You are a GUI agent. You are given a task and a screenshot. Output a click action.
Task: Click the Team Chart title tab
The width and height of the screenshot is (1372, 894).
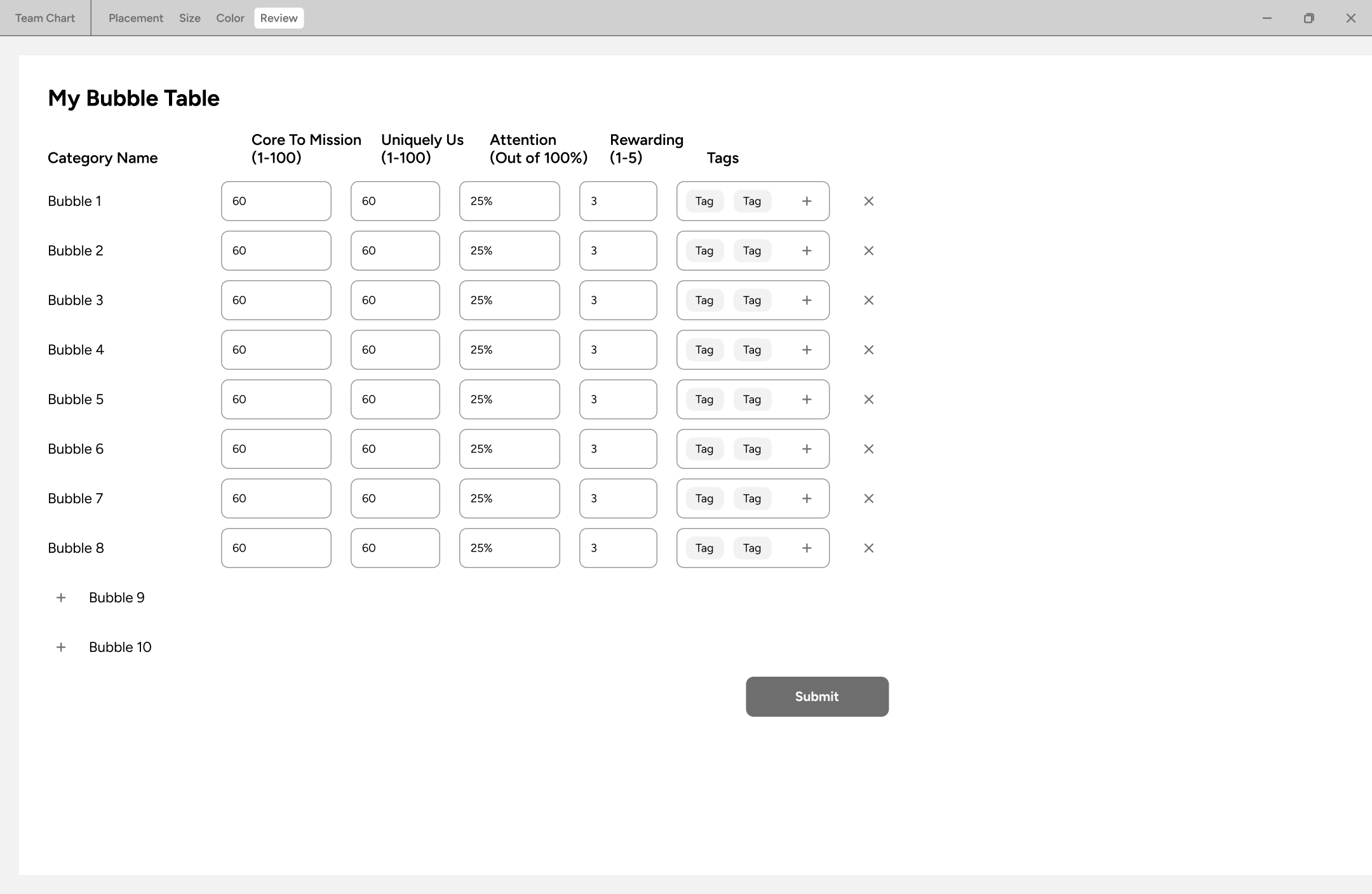coord(45,18)
